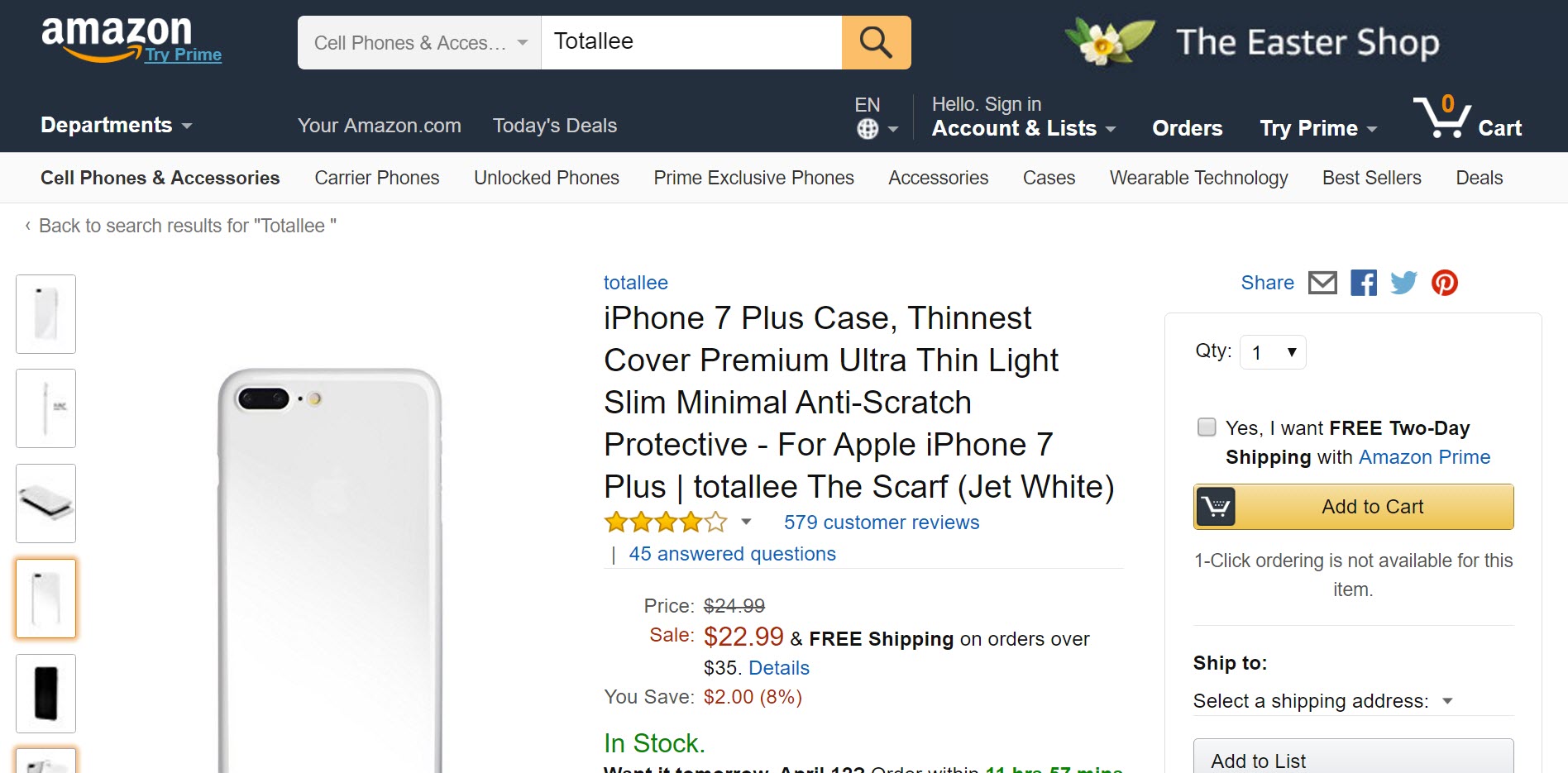
Task: Open the Unlocked Phones tab
Action: [546, 178]
